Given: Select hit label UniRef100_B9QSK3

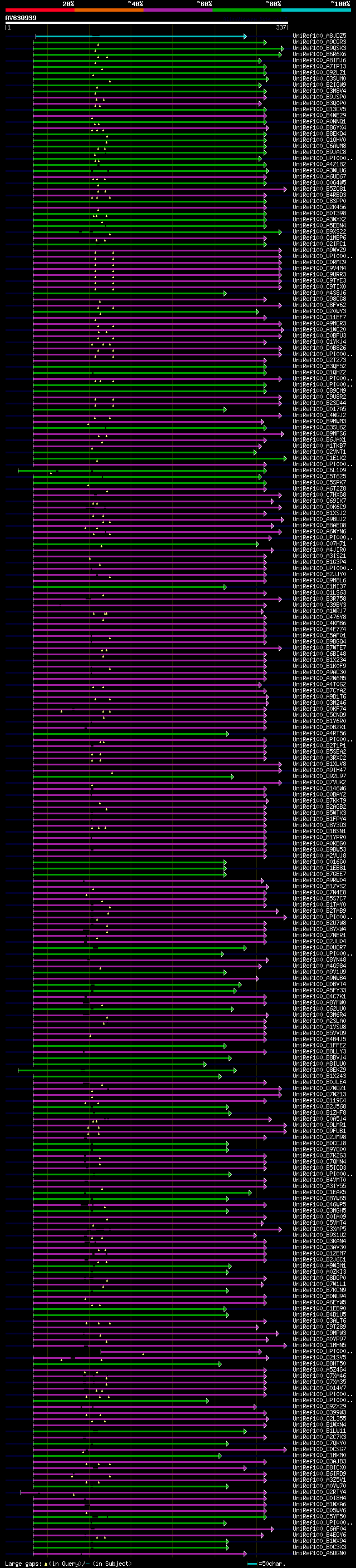Looking at the screenshot, I should point(319,49).
